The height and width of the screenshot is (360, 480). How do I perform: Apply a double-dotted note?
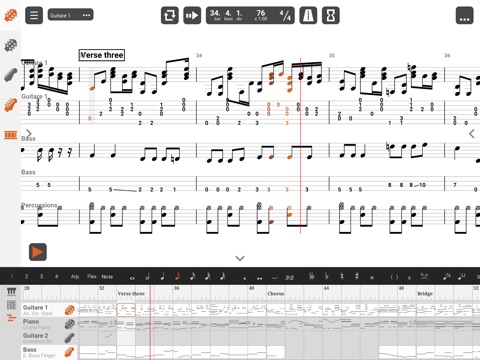click(x=260, y=278)
